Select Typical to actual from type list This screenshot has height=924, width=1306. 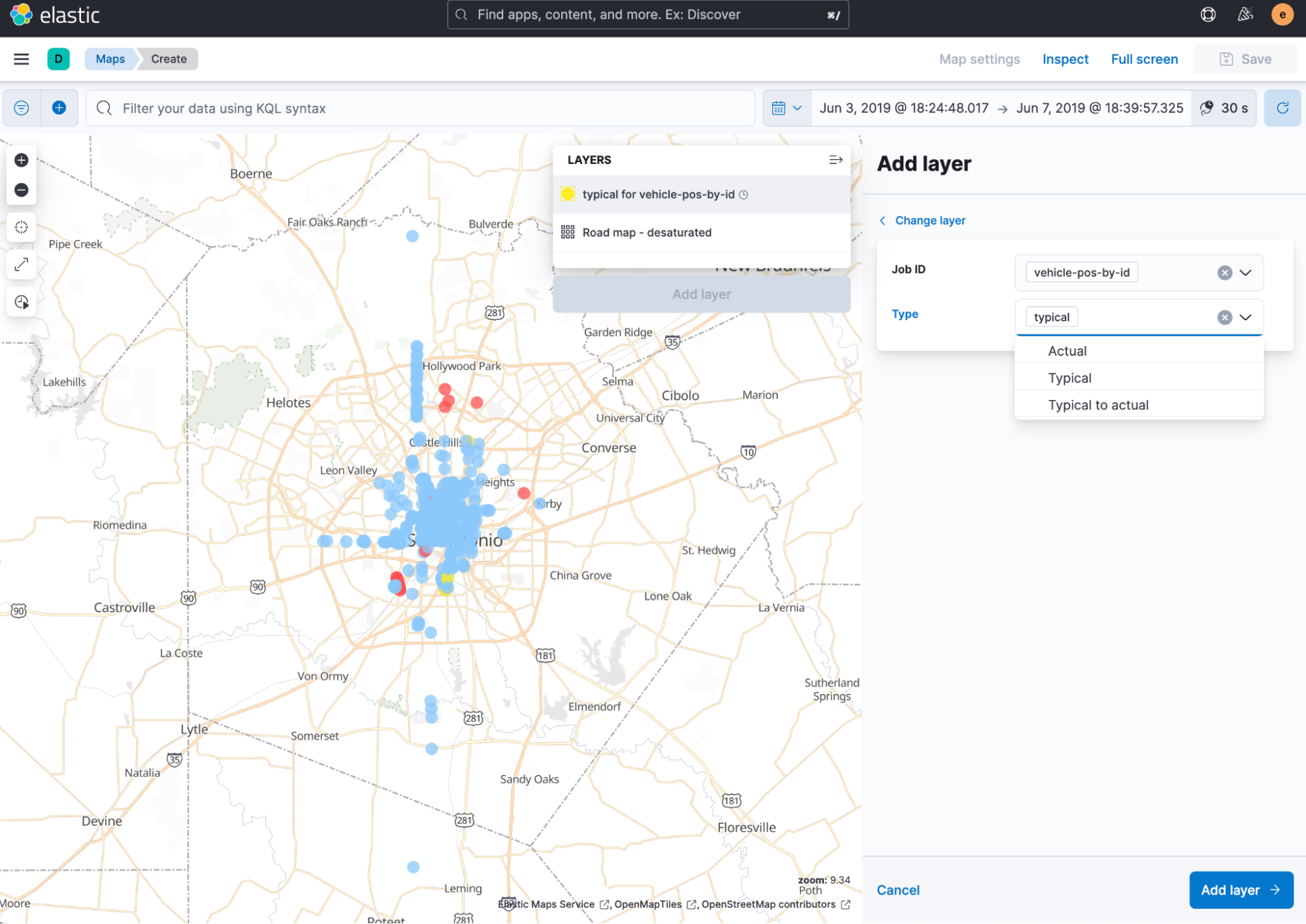click(1098, 405)
